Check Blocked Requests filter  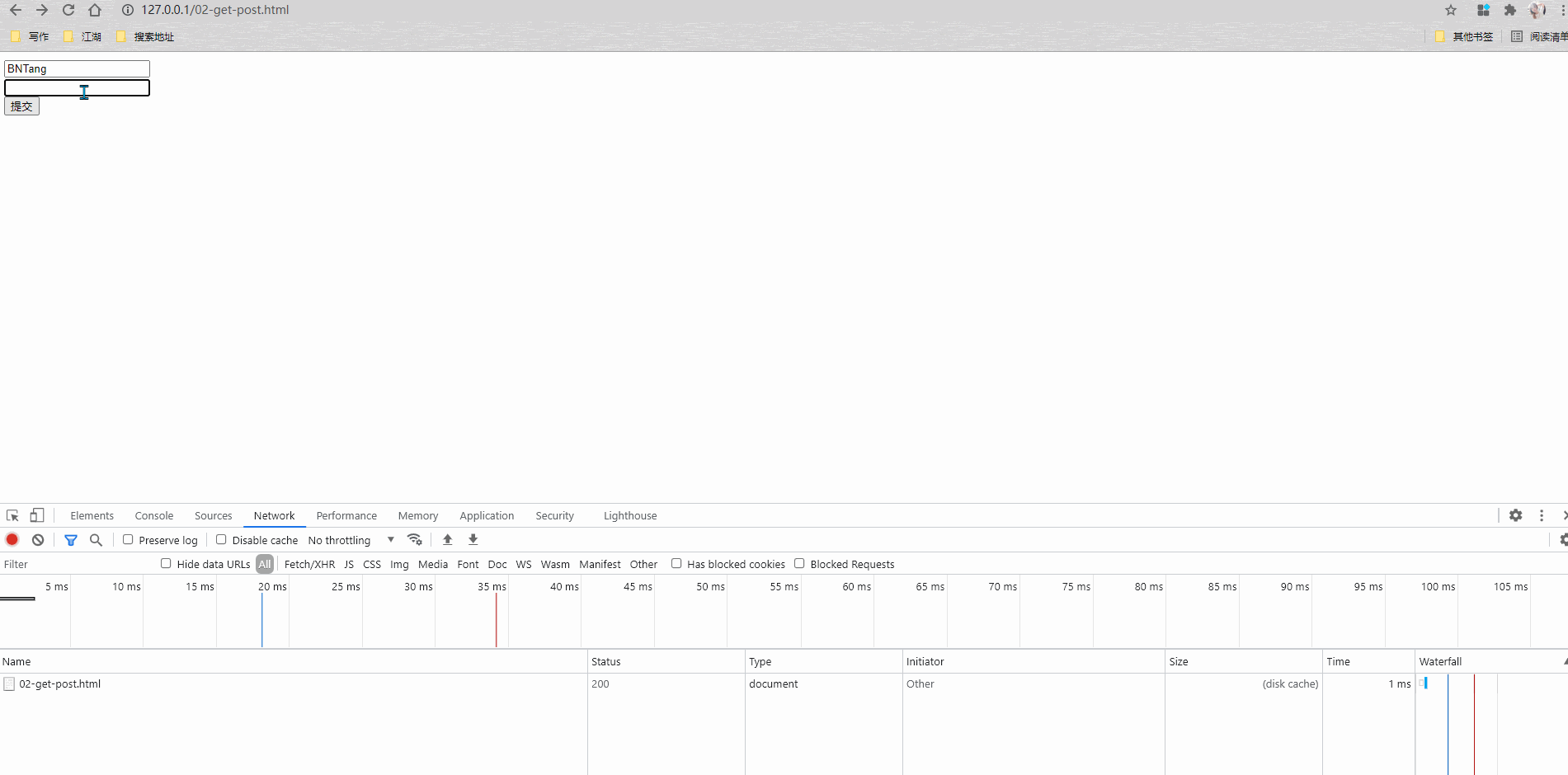click(799, 563)
